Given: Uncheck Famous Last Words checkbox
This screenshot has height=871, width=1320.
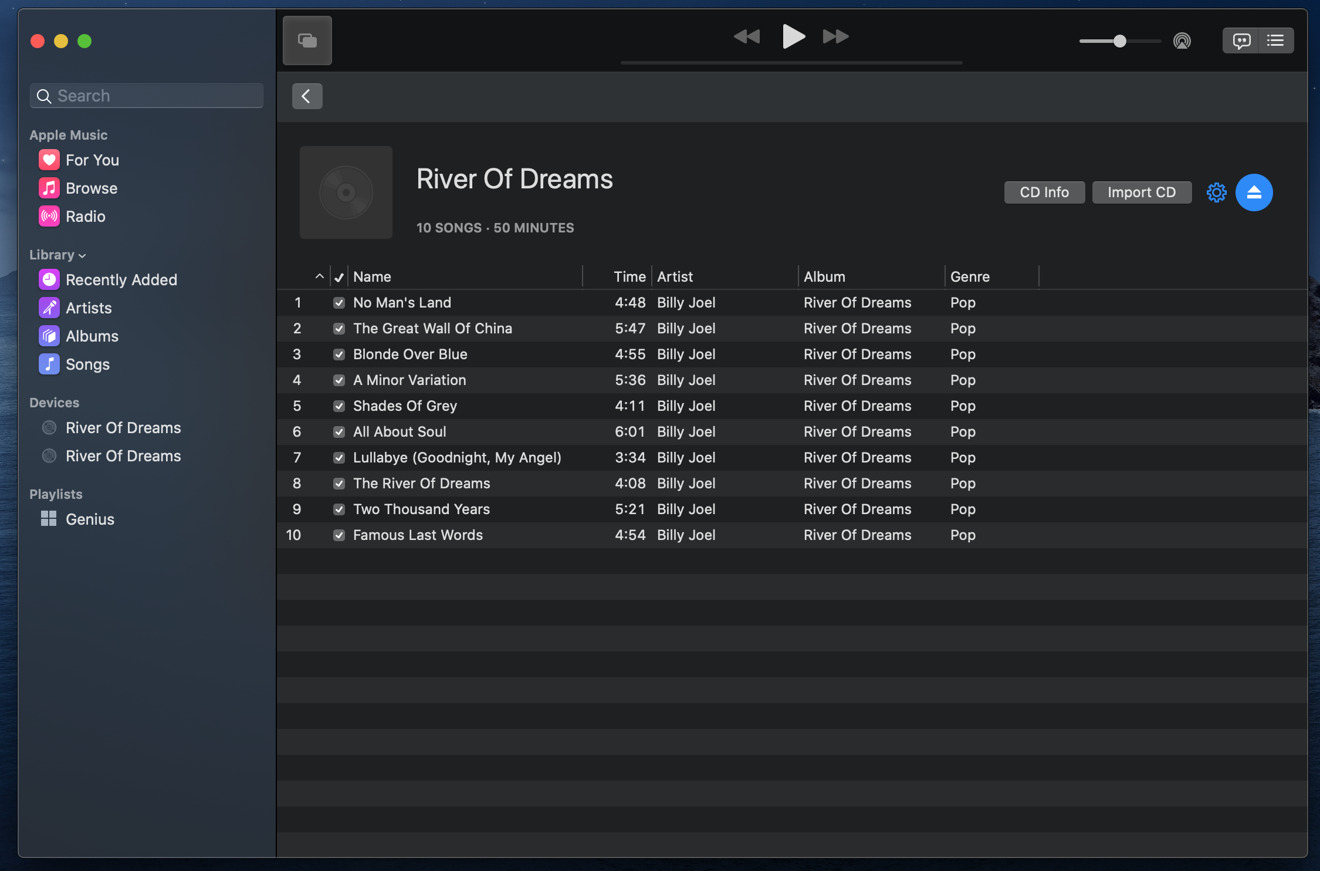Looking at the screenshot, I should click(339, 536).
